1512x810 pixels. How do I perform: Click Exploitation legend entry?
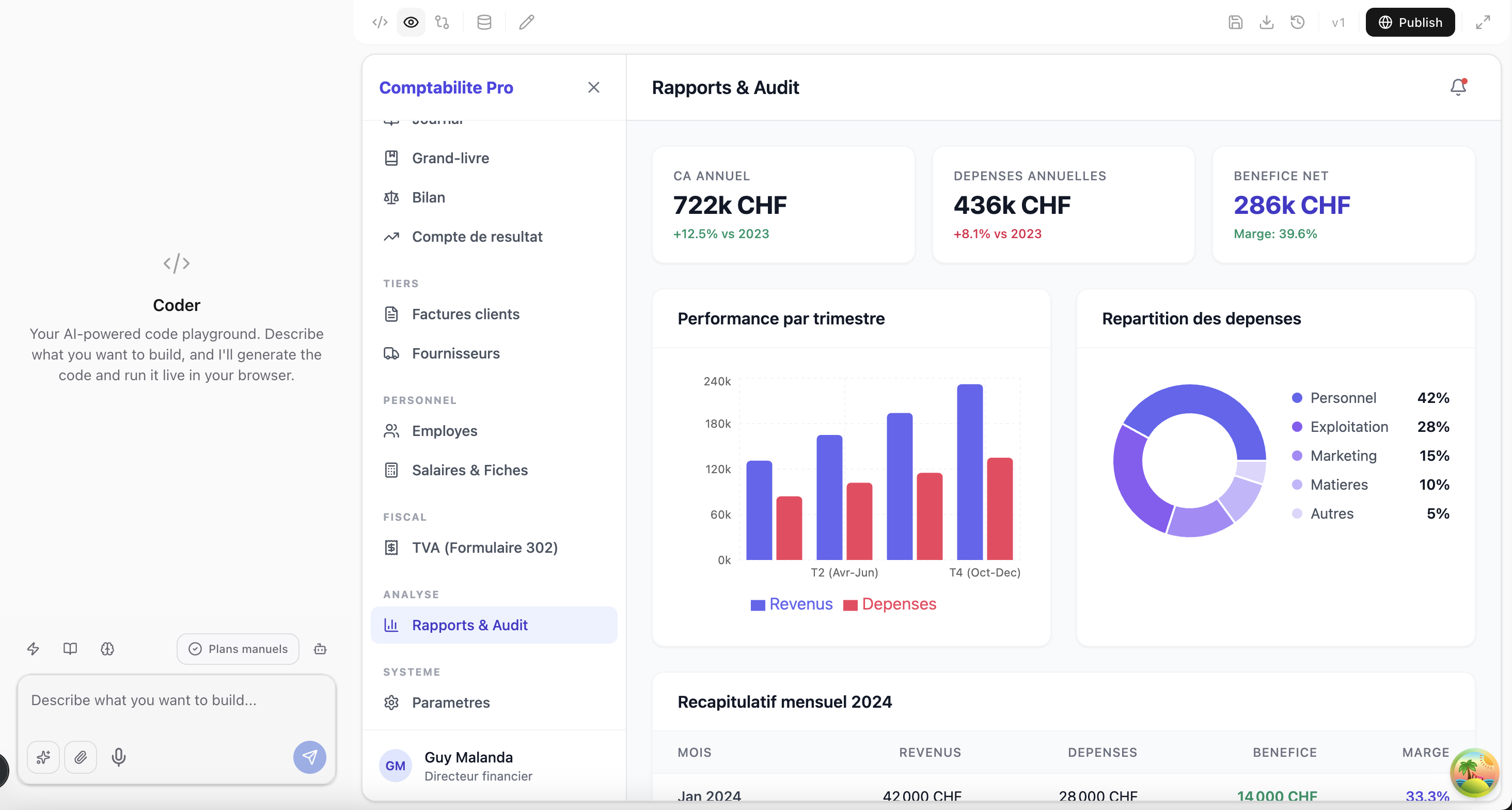(x=1371, y=427)
